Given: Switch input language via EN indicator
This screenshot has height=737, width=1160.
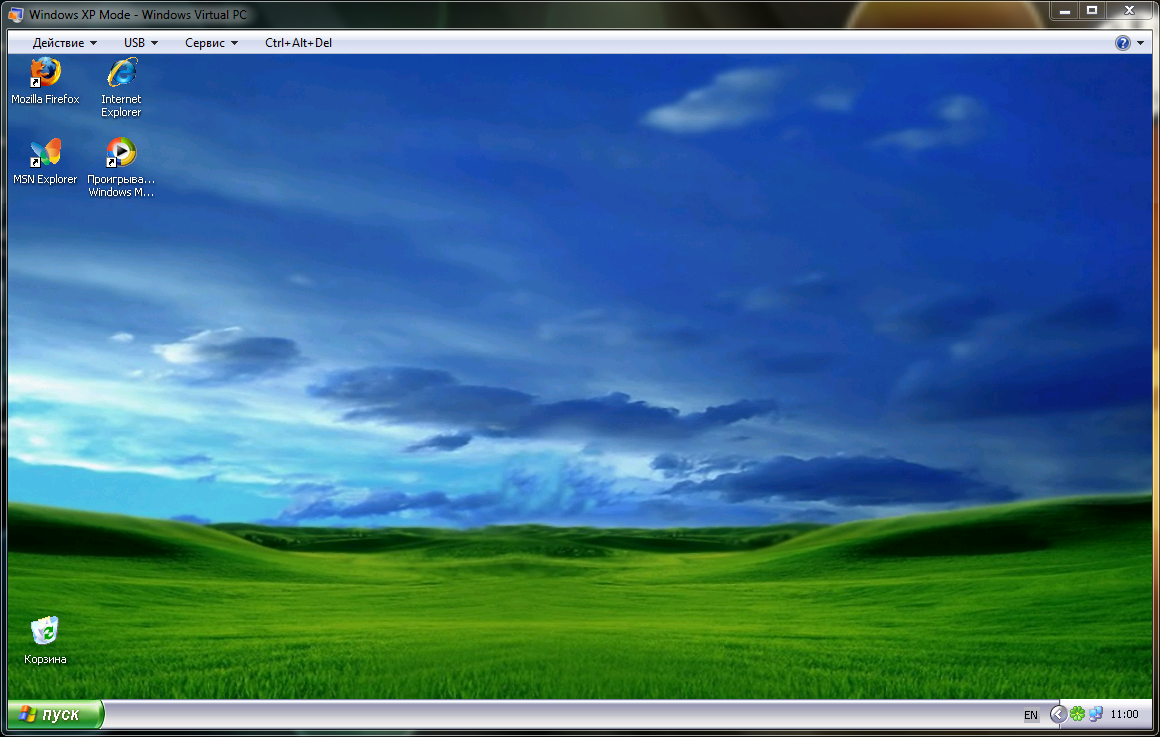Looking at the screenshot, I should click(1031, 715).
